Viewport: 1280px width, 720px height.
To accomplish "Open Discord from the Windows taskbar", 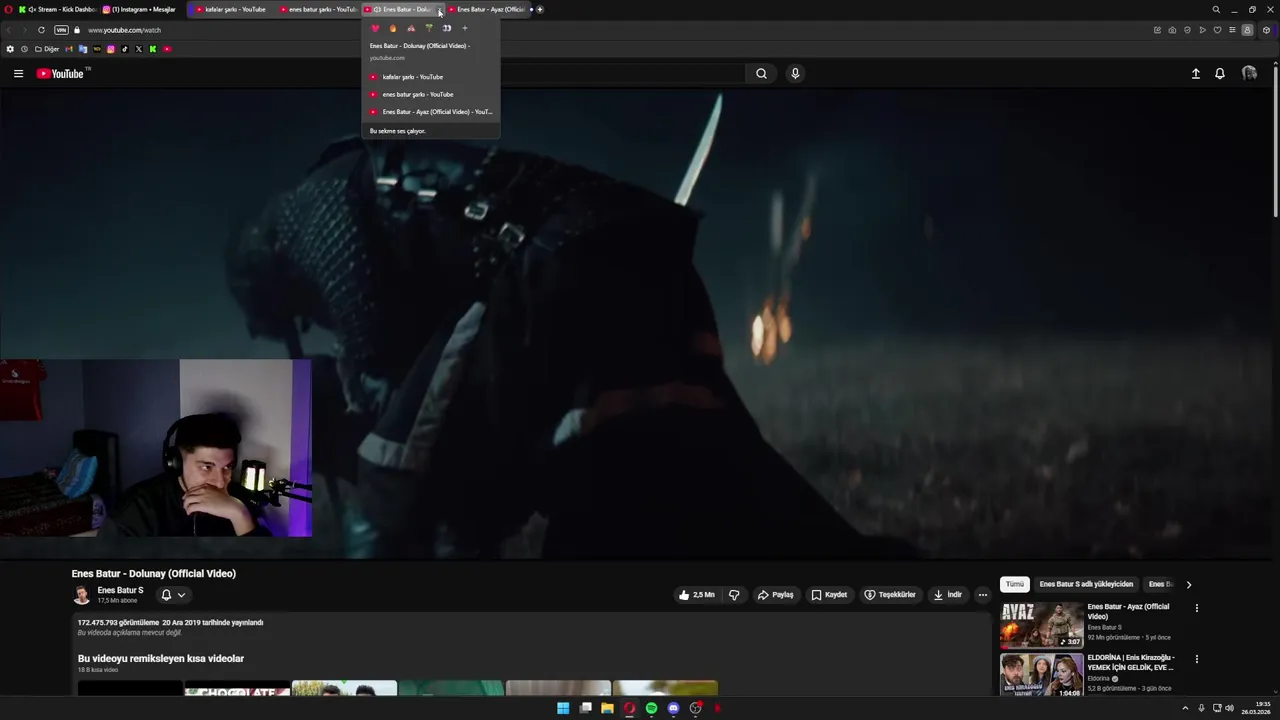I will 673,708.
